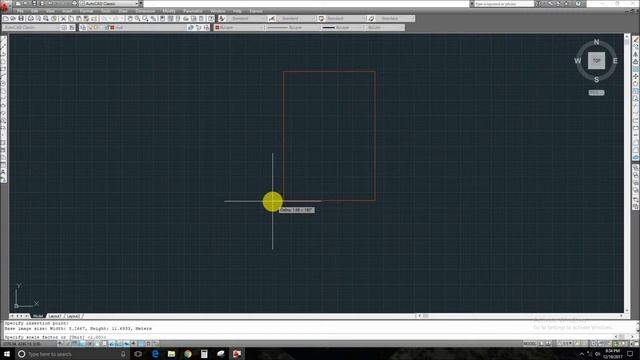The width and height of the screenshot is (640, 360).
Task: Click the Open file icon
Action: [13, 19]
